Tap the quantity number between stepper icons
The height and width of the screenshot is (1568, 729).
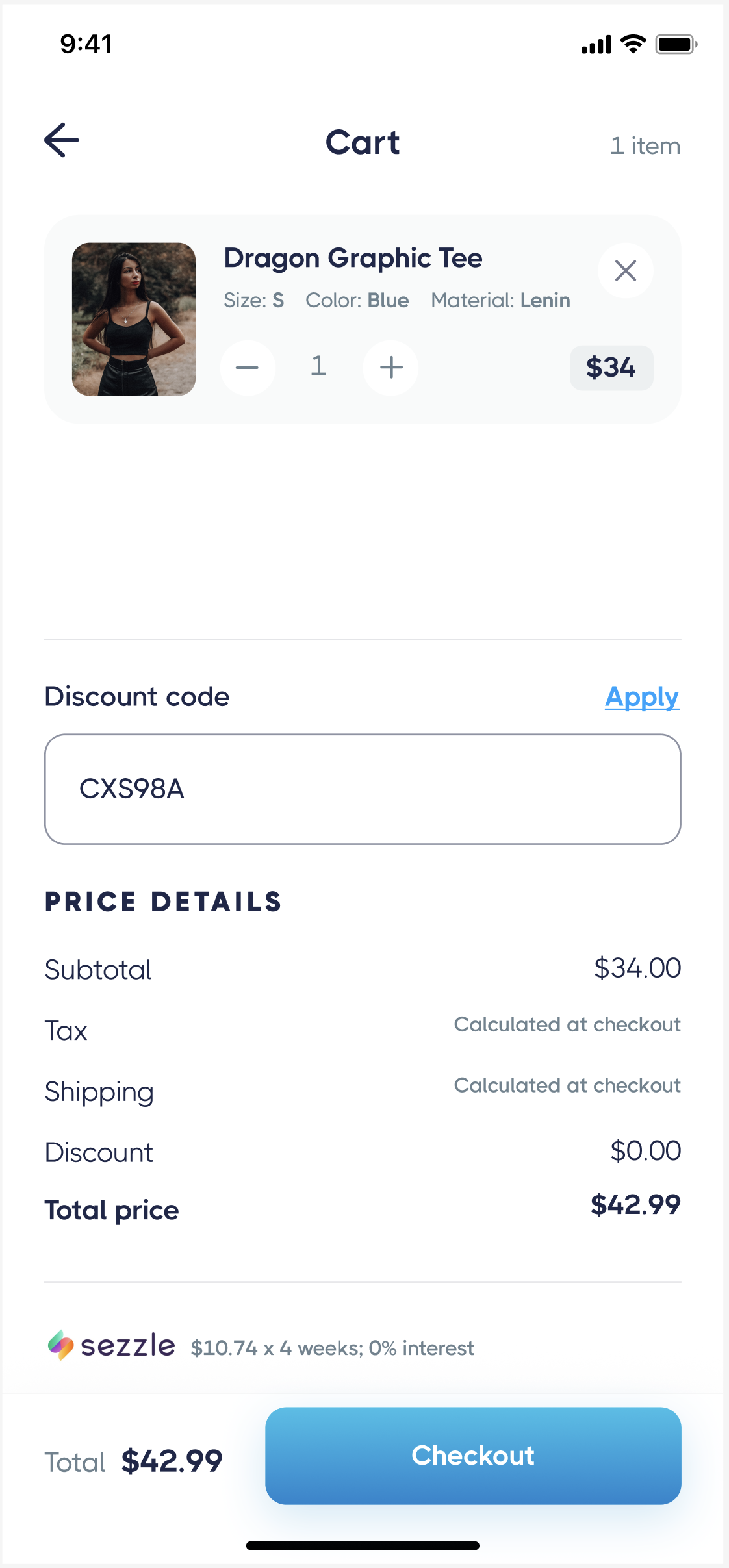pyautogui.click(x=318, y=367)
